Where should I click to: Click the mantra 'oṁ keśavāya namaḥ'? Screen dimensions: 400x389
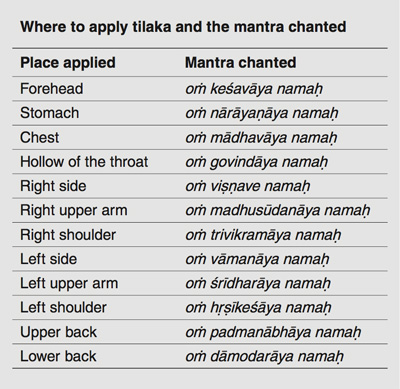(254, 89)
